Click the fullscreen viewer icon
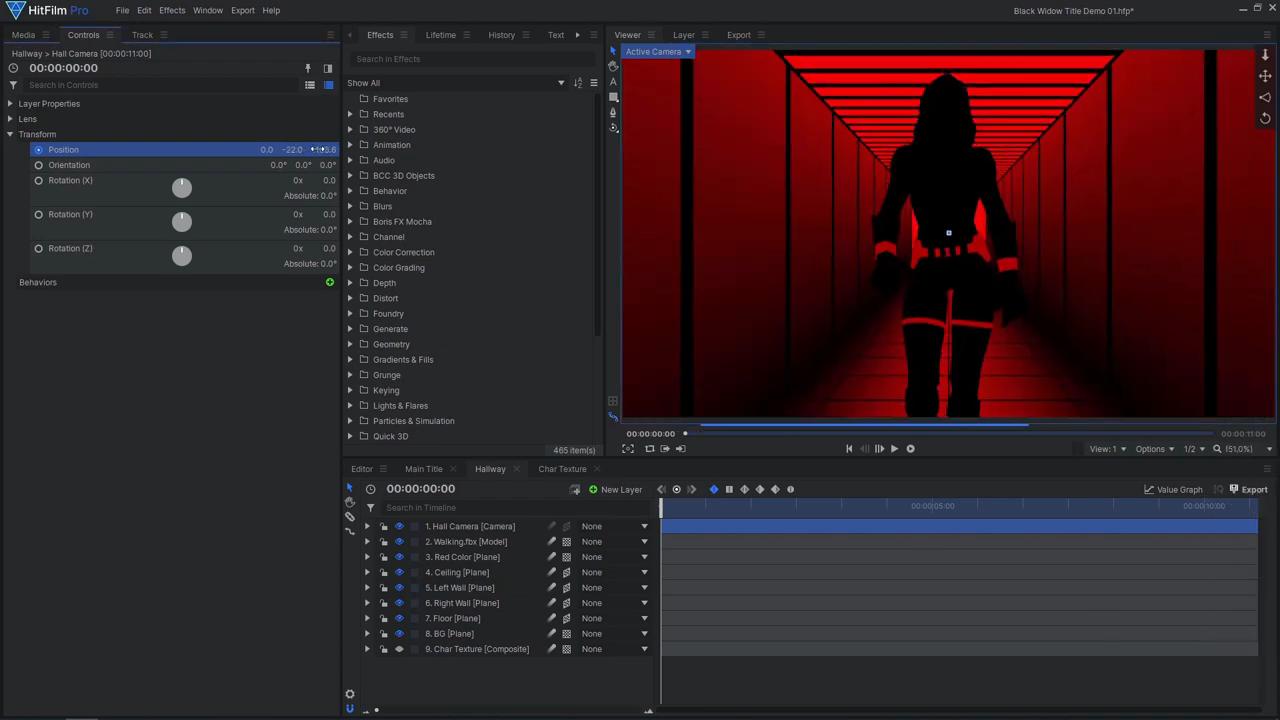This screenshot has height=720, width=1280. click(x=628, y=449)
